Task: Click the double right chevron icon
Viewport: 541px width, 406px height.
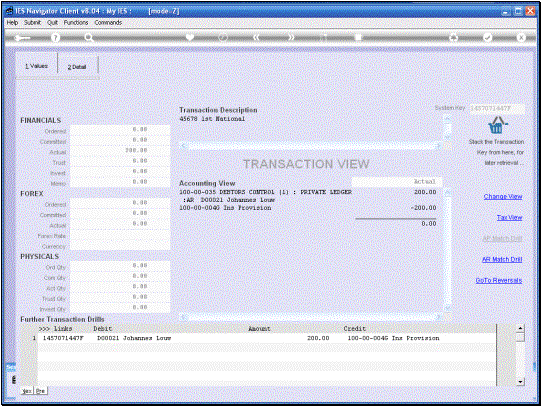Action: click(291, 37)
